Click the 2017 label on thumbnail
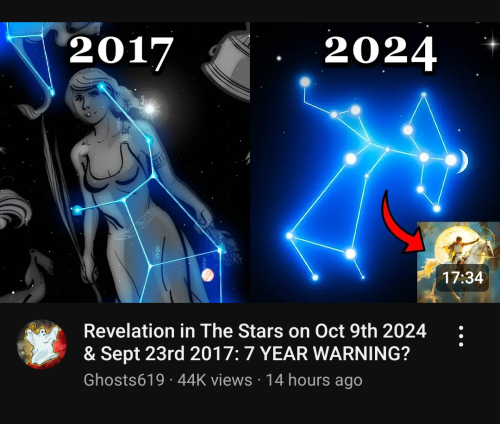This screenshot has width=500, height=424. click(121, 51)
